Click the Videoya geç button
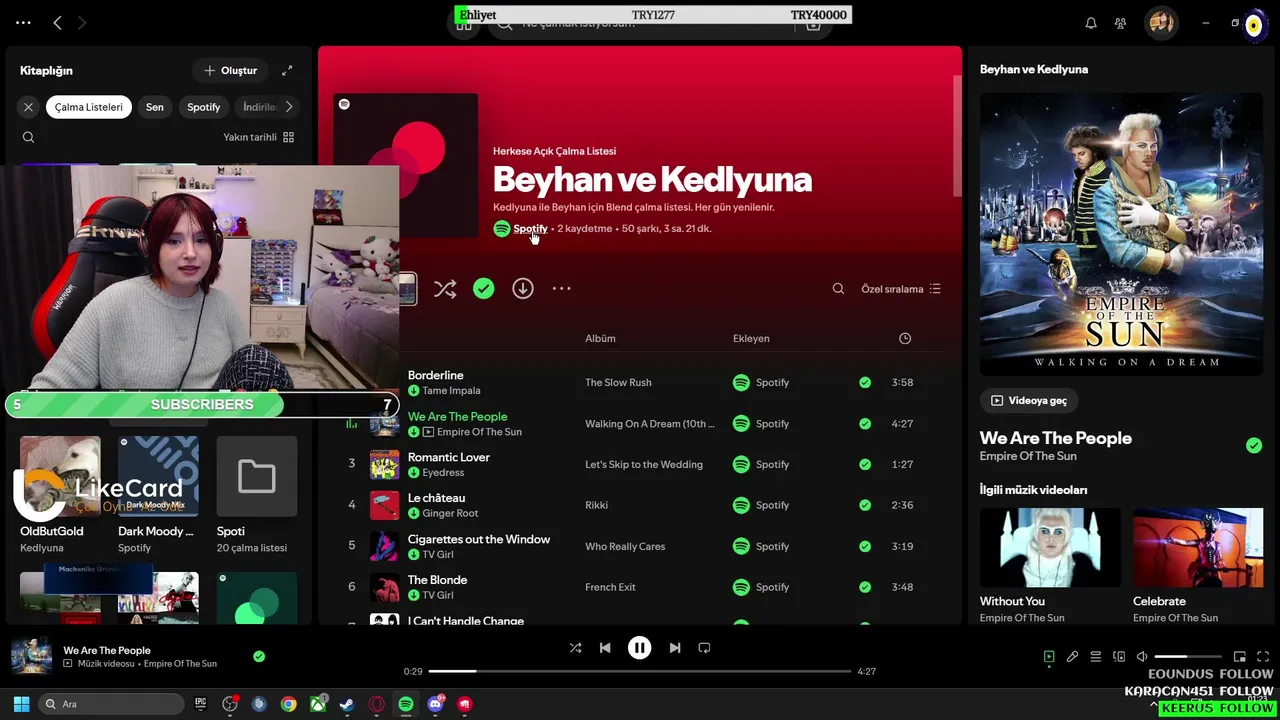1280x720 pixels. pos(1028,400)
